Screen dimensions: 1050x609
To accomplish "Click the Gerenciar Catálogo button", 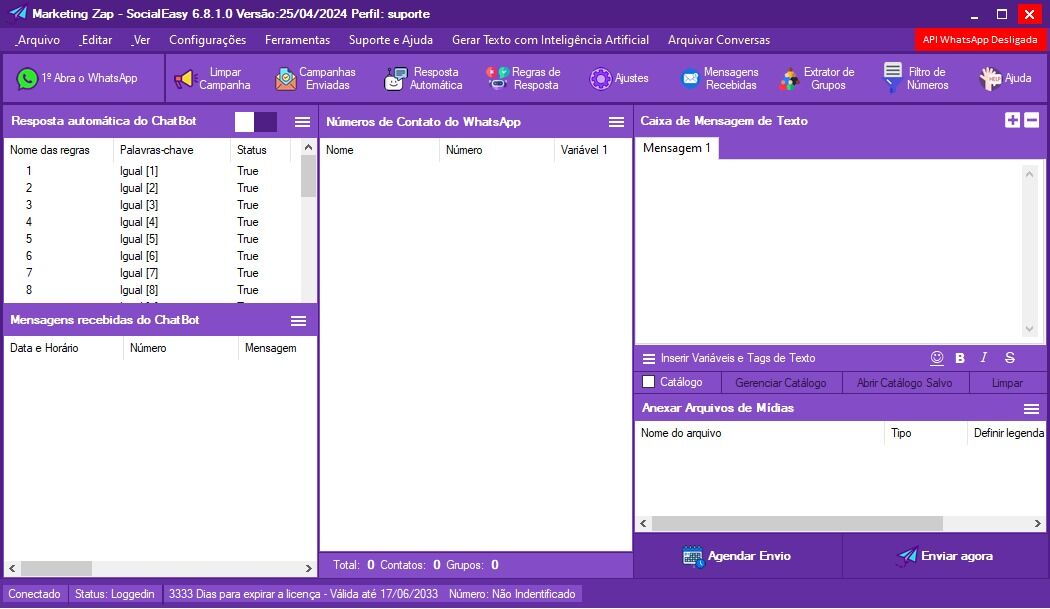I will click(781, 383).
